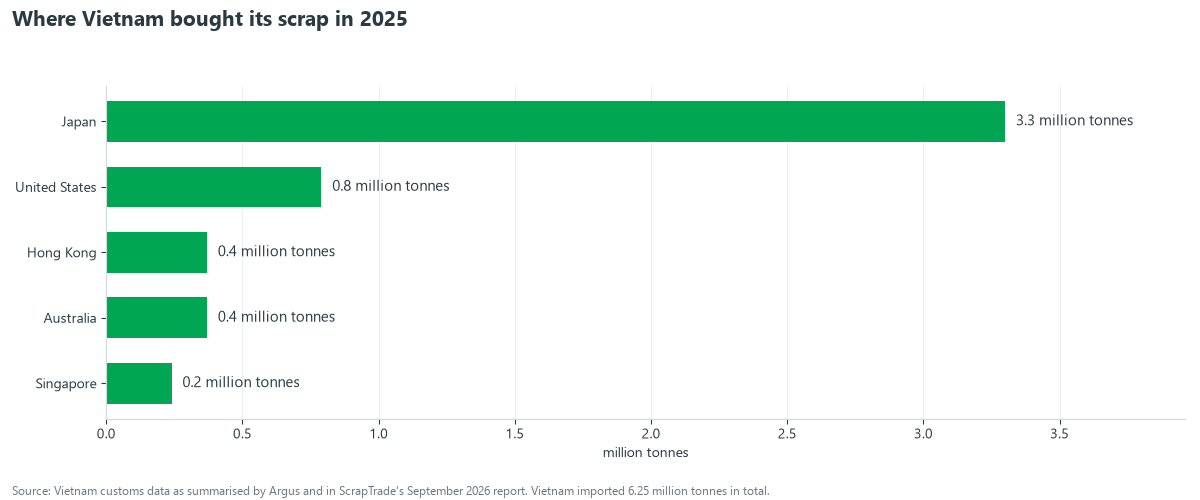Click the green Australia bar

point(157,317)
